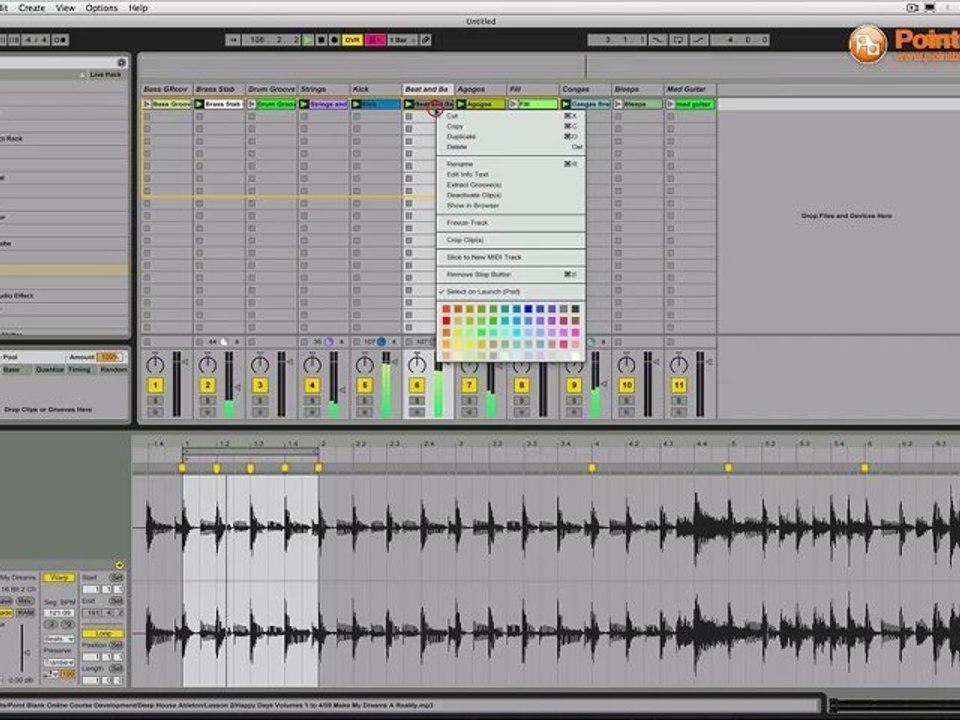Launch the Agogos clip
The image size is (960, 720).
coord(461,104)
